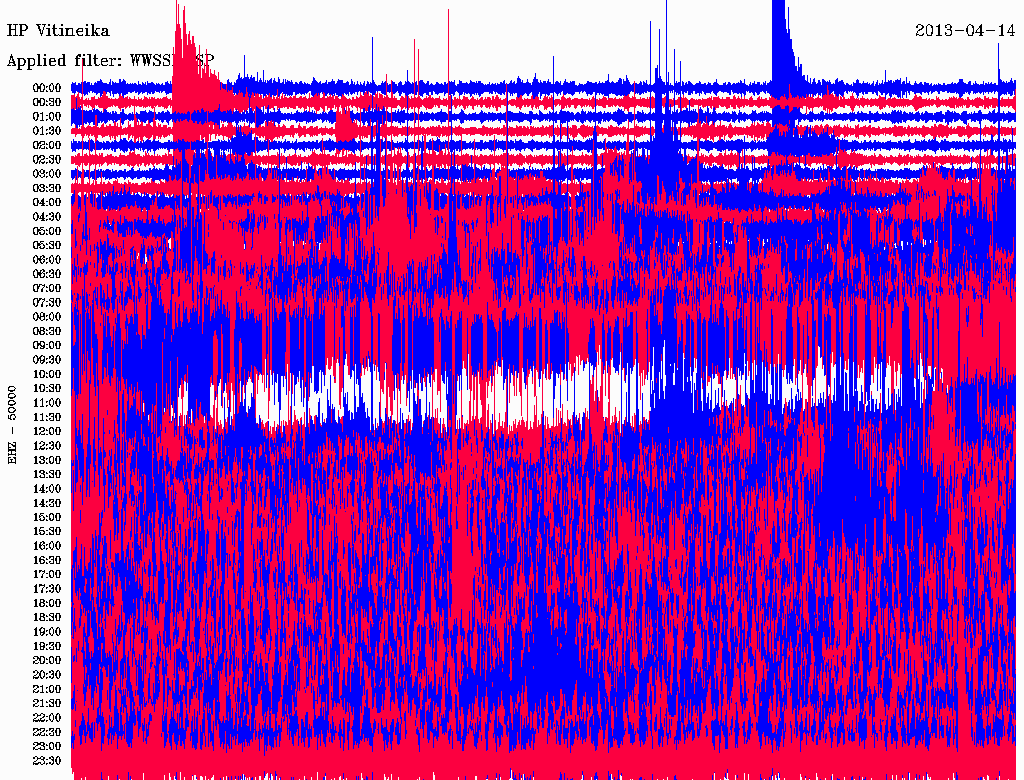Screen dimensions: 1024x780
Task: Click the 13:30 time label
Action: coord(47,475)
